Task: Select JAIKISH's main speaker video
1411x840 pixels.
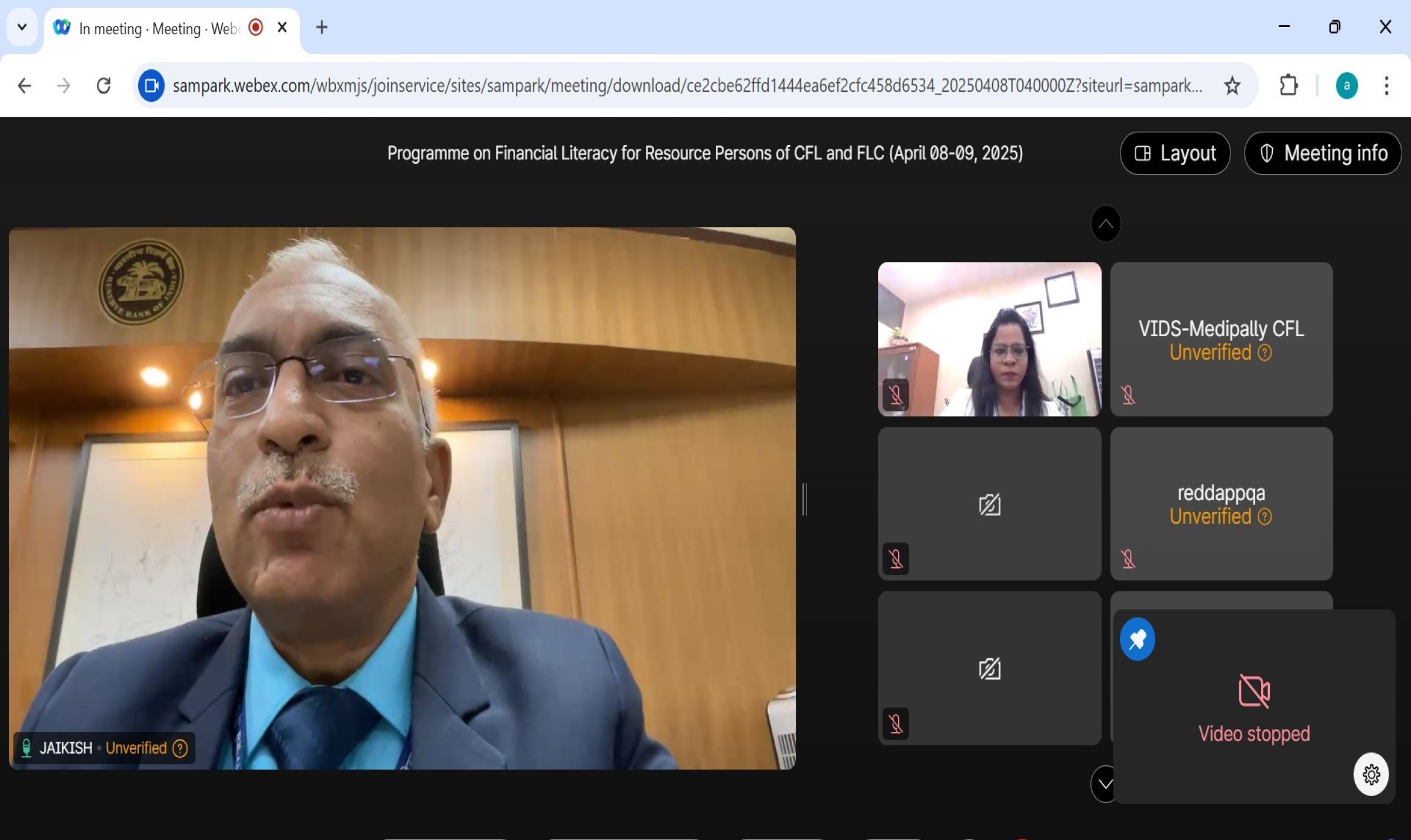Action: [x=402, y=498]
